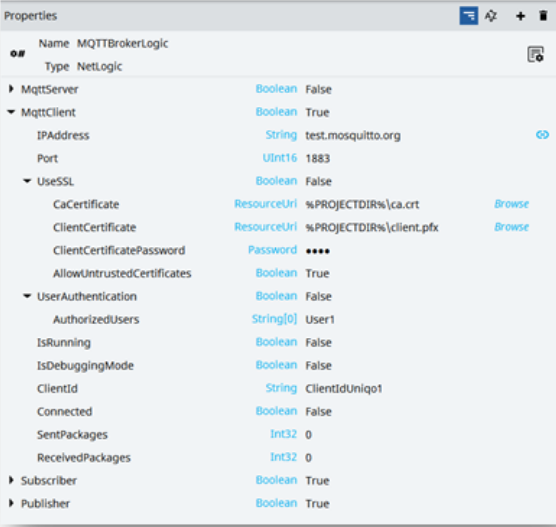Expand the Publisher node
The height and width of the screenshot is (527, 556).
11,503
